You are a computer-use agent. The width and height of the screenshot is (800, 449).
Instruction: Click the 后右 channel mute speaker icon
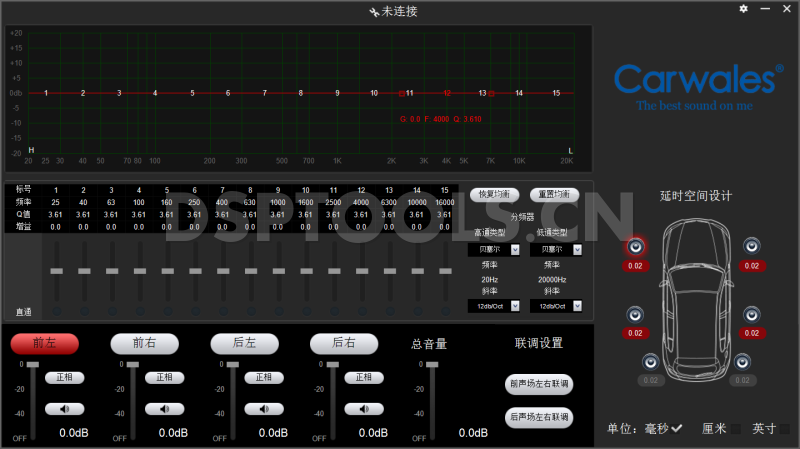pos(364,408)
